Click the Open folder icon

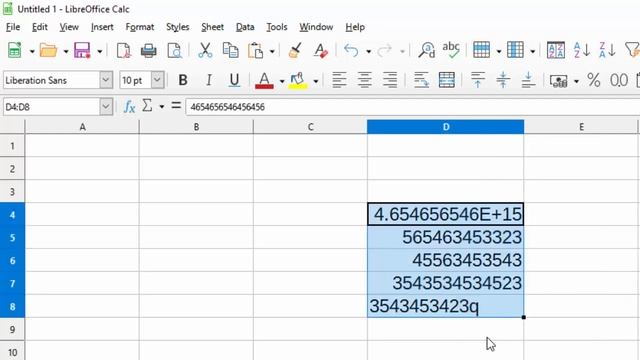49,51
